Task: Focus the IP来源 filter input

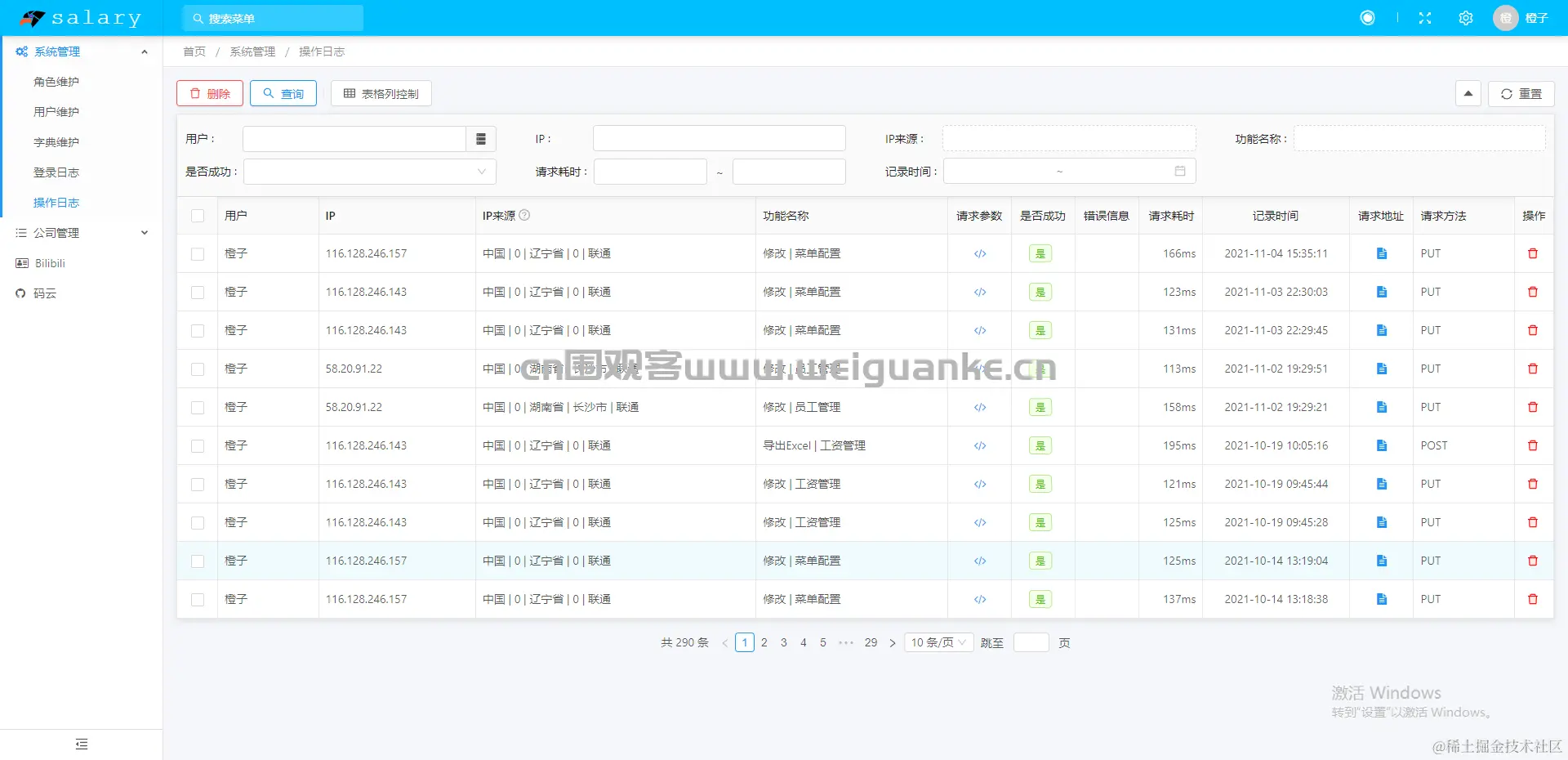Action: click(1069, 138)
